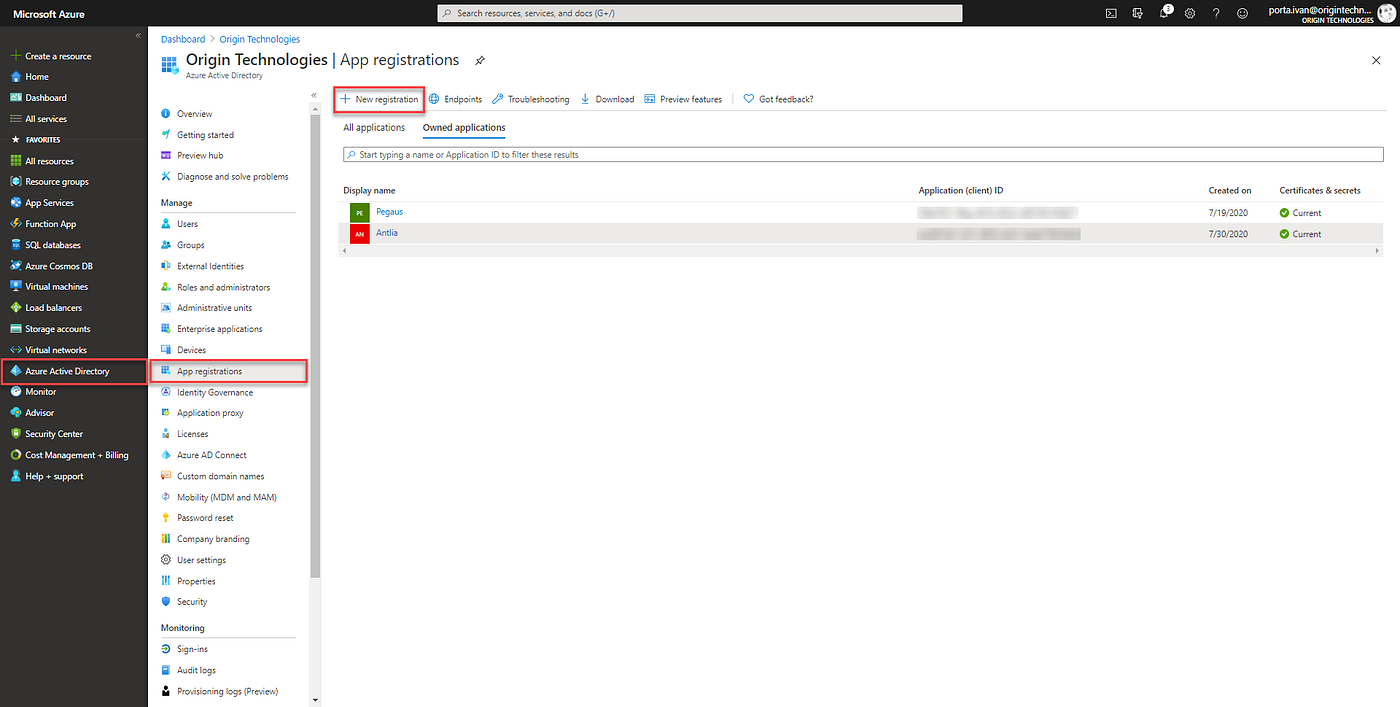Select the Owned applications tab
Viewport: 1400px width, 707px height.
[463, 127]
